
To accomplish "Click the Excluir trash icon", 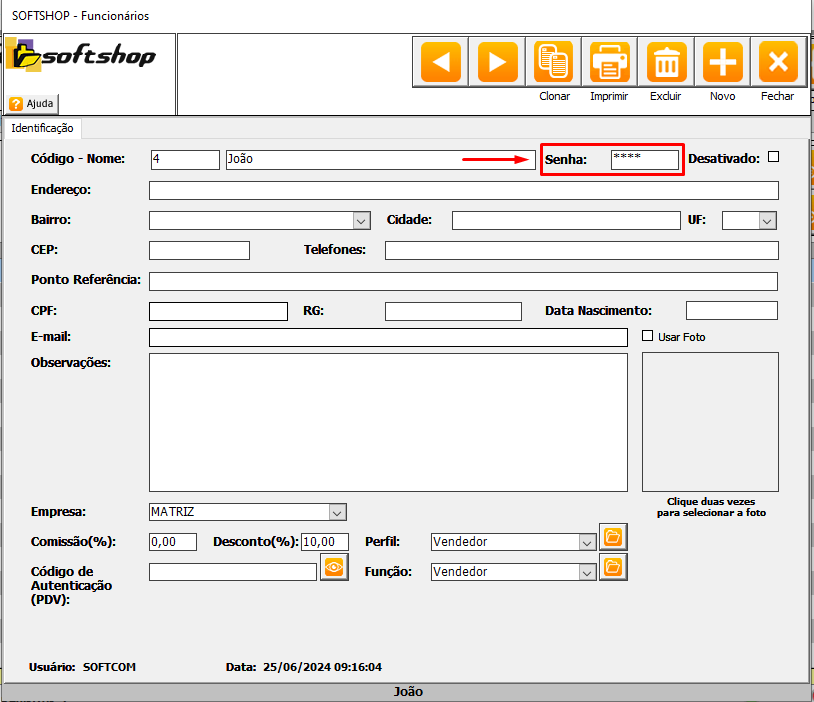I will pos(665,63).
